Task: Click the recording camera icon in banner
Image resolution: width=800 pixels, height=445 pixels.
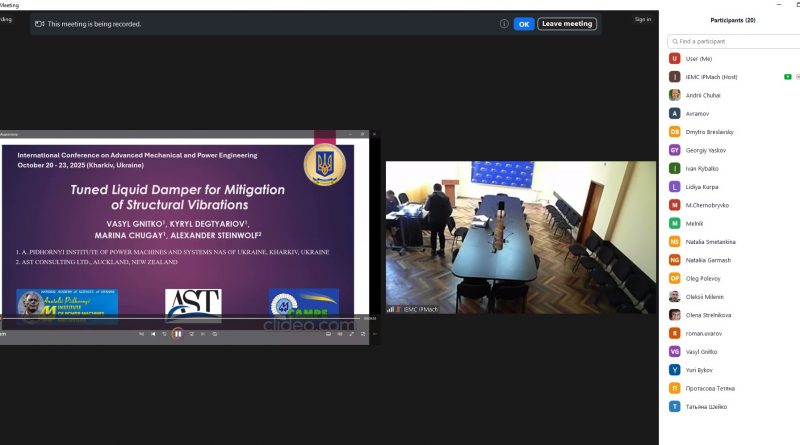Action: point(39,24)
